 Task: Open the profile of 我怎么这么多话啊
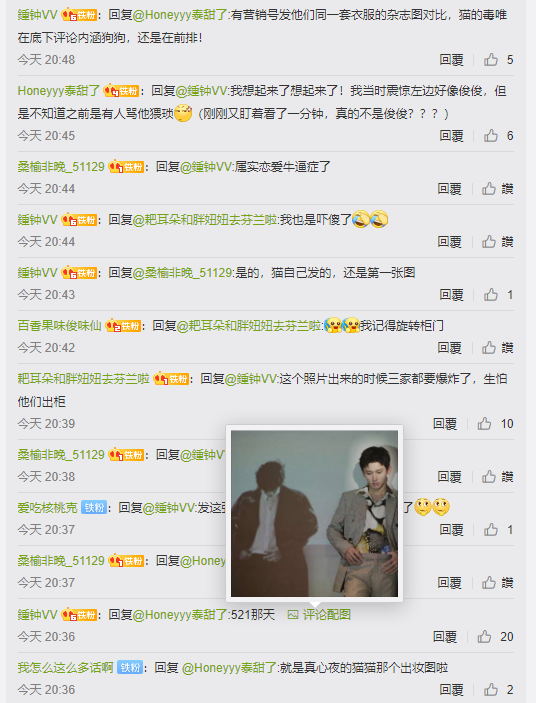pos(65,667)
